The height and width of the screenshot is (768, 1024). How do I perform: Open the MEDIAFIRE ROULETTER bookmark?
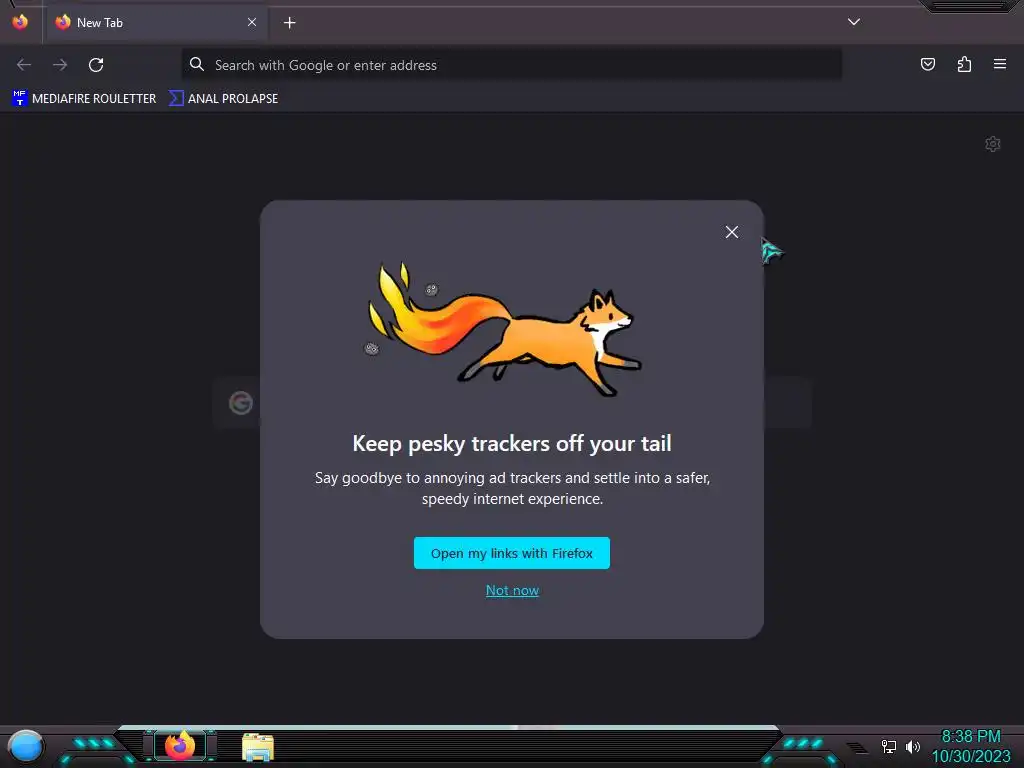pos(84,99)
